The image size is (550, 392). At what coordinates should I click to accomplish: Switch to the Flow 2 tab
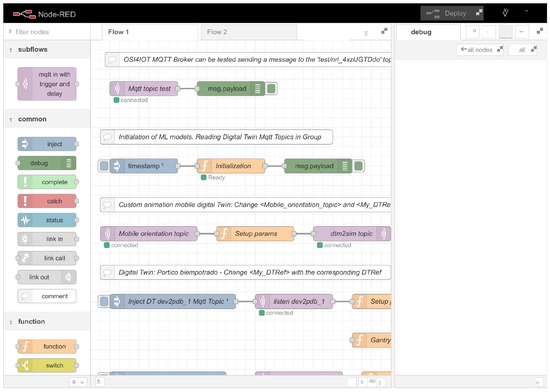coord(249,32)
